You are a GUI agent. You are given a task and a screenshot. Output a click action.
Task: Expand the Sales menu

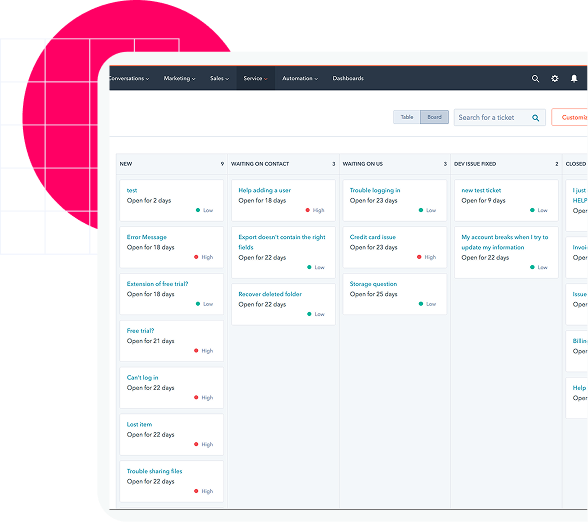[x=219, y=78]
